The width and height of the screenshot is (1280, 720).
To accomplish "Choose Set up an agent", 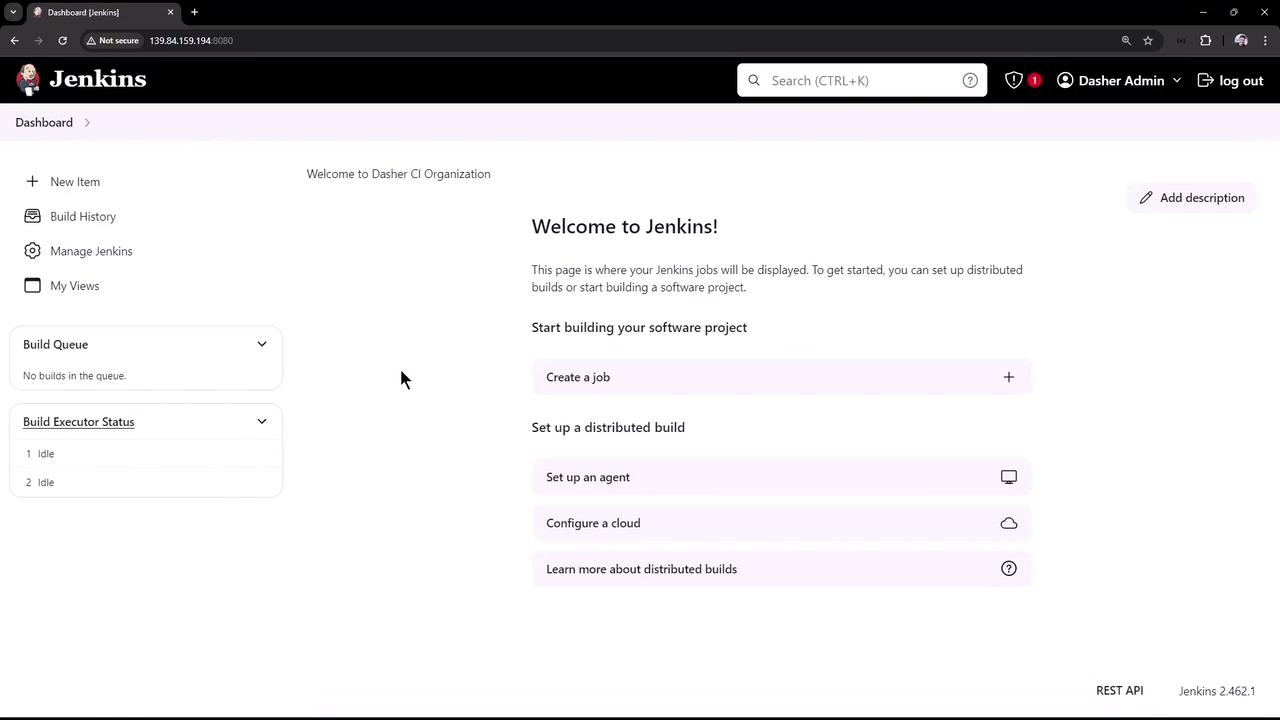I will point(781,477).
